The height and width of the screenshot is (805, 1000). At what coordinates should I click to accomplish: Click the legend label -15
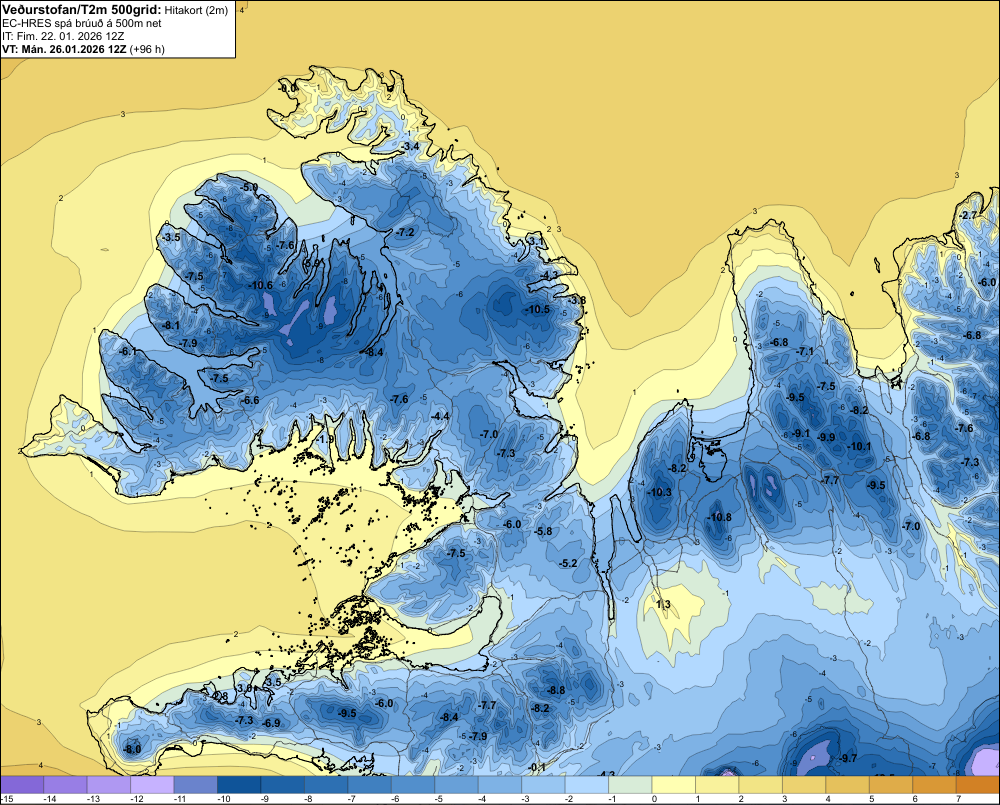[x=7, y=799]
